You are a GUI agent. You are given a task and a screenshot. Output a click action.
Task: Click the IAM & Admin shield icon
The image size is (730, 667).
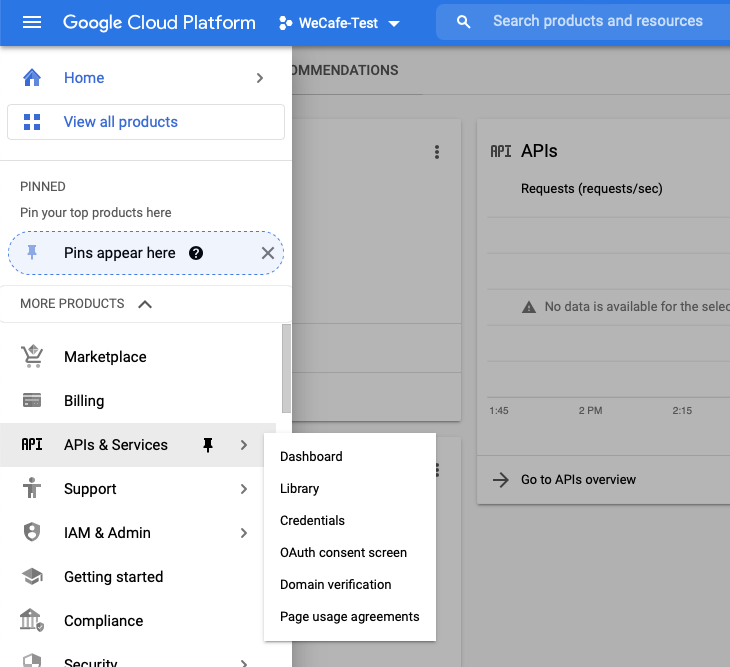(32, 533)
